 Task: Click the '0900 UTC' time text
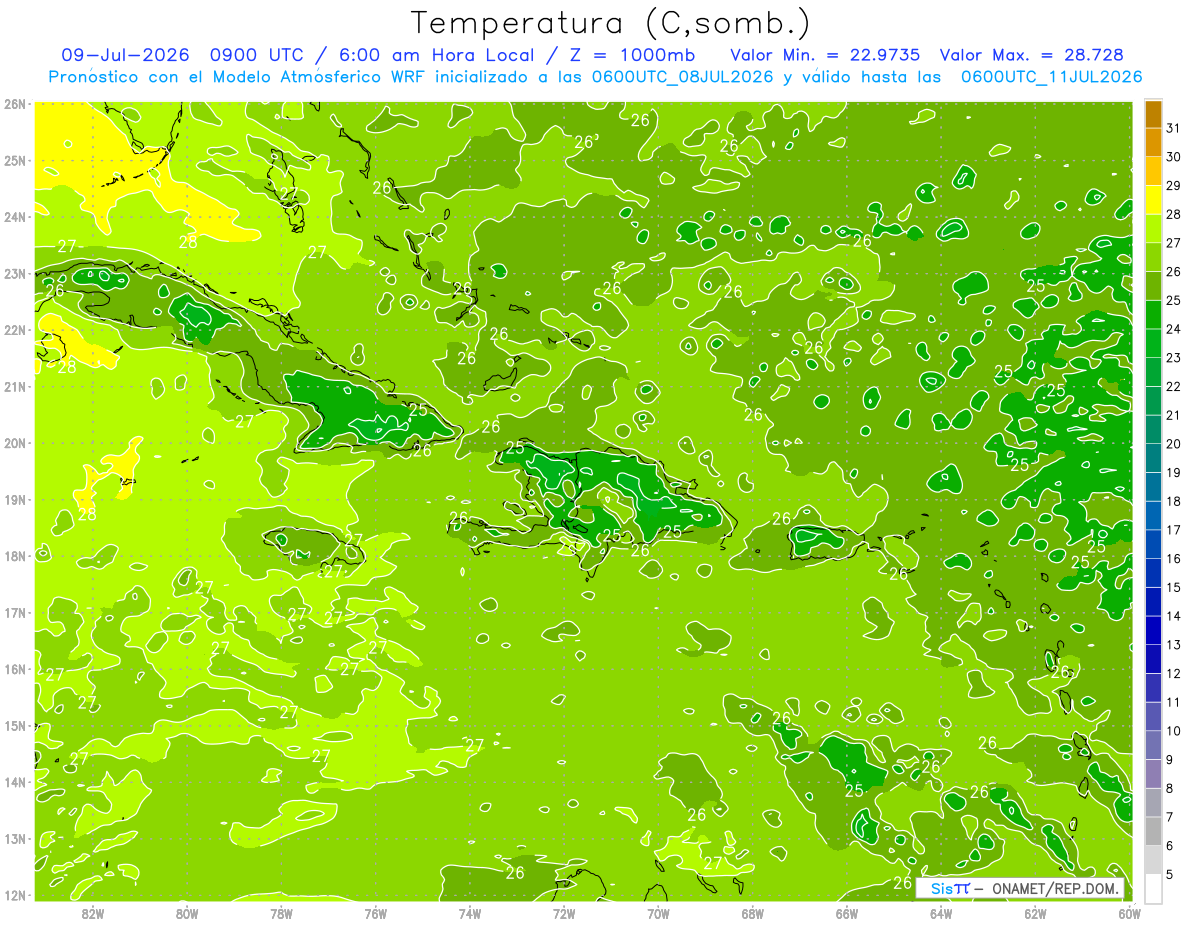[260, 55]
